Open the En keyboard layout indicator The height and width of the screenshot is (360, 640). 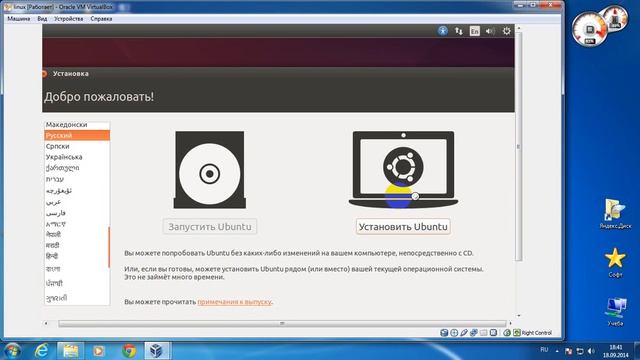pos(474,31)
